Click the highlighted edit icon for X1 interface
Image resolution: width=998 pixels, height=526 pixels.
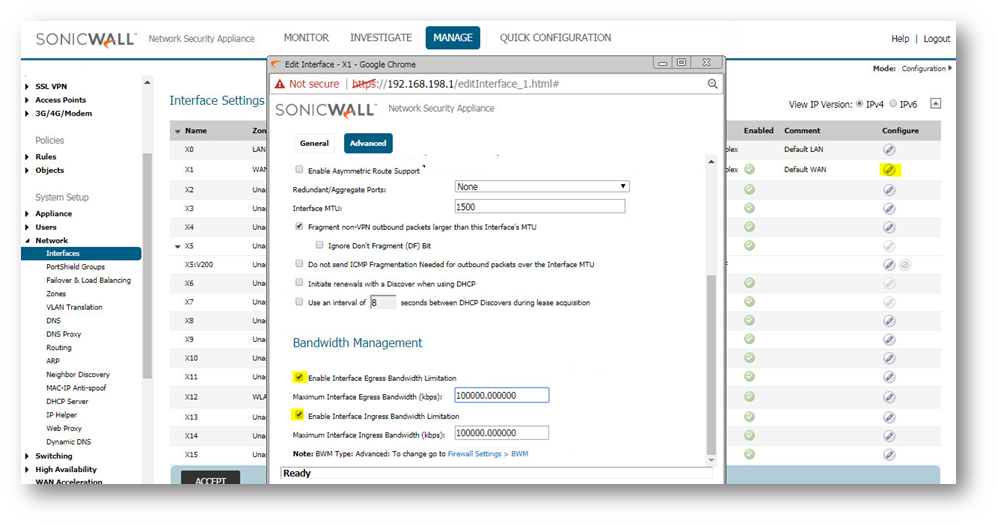tap(888, 170)
